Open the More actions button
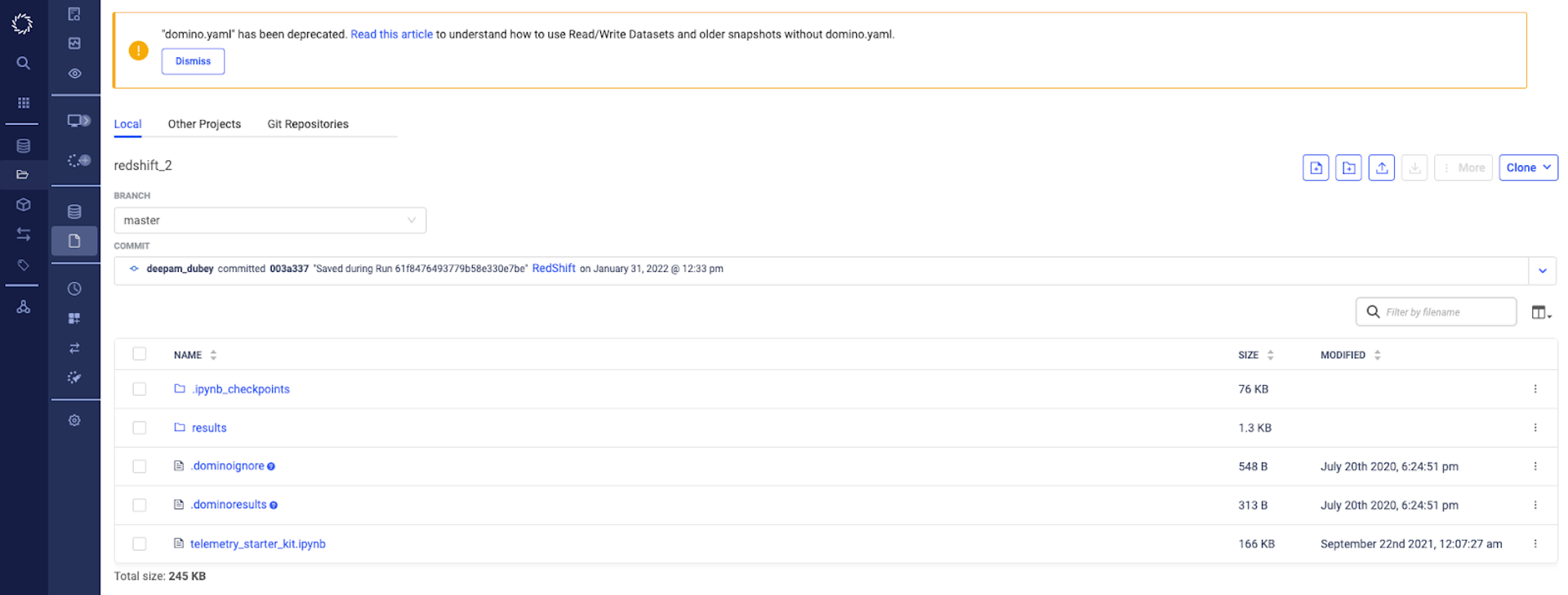 (x=1463, y=168)
